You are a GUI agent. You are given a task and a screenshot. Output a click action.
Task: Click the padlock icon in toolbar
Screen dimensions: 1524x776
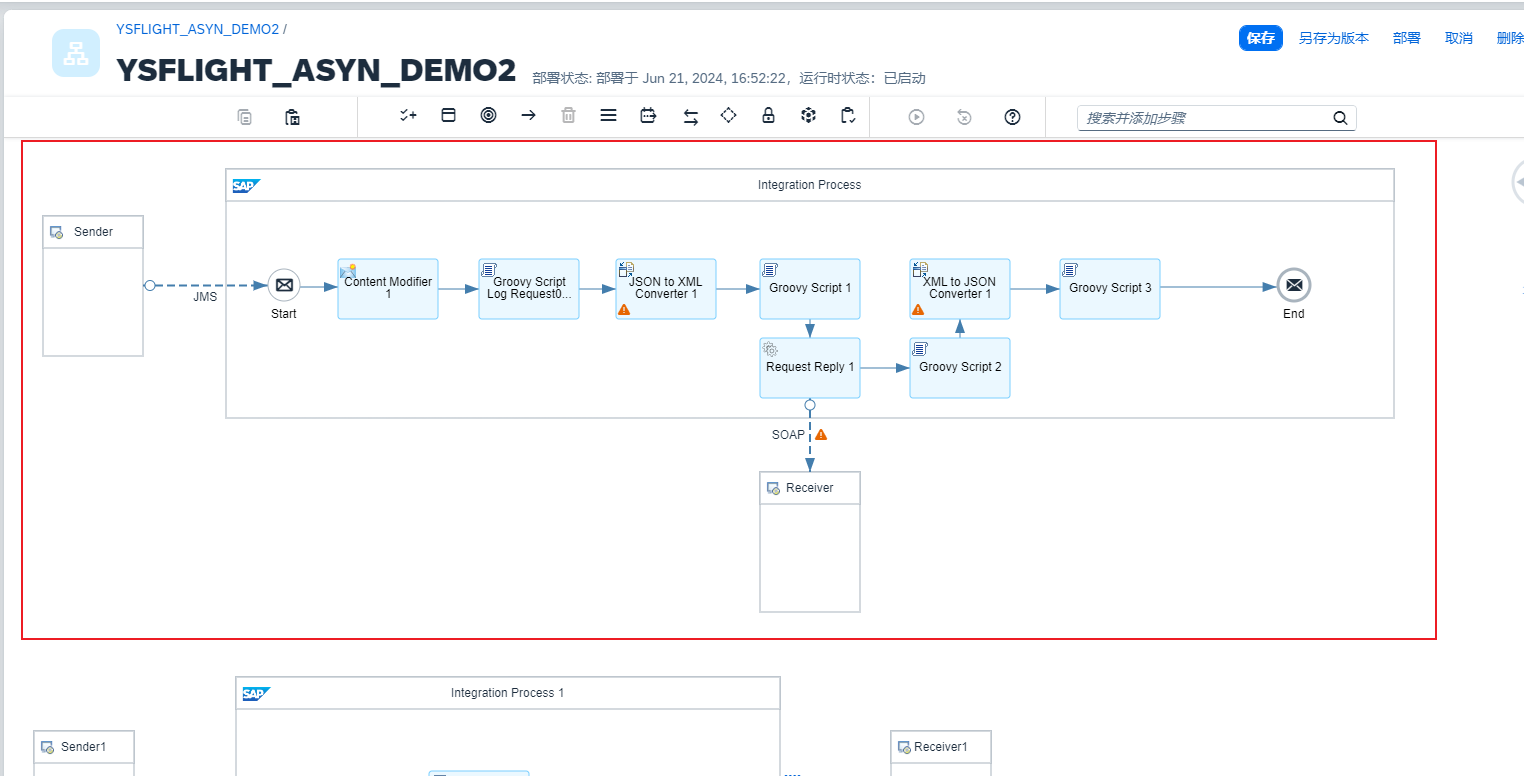tap(768, 115)
